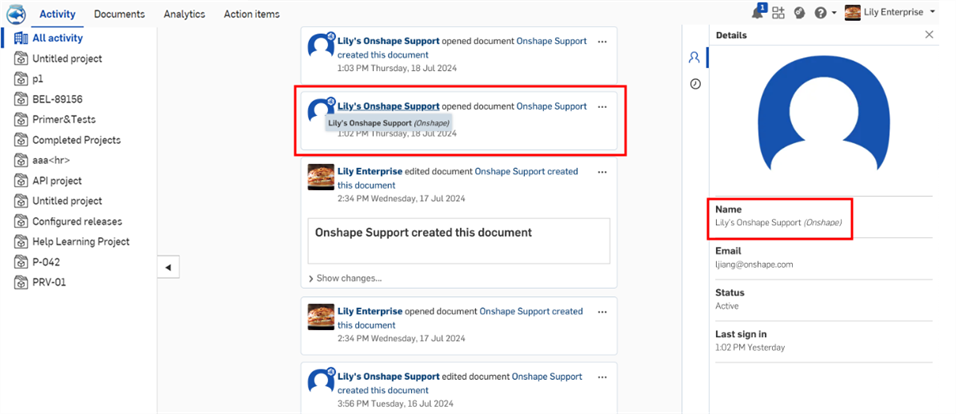Image resolution: width=956 pixels, height=414 pixels.
Task: Open the notifications bell icon
Action: pos(758,12)
